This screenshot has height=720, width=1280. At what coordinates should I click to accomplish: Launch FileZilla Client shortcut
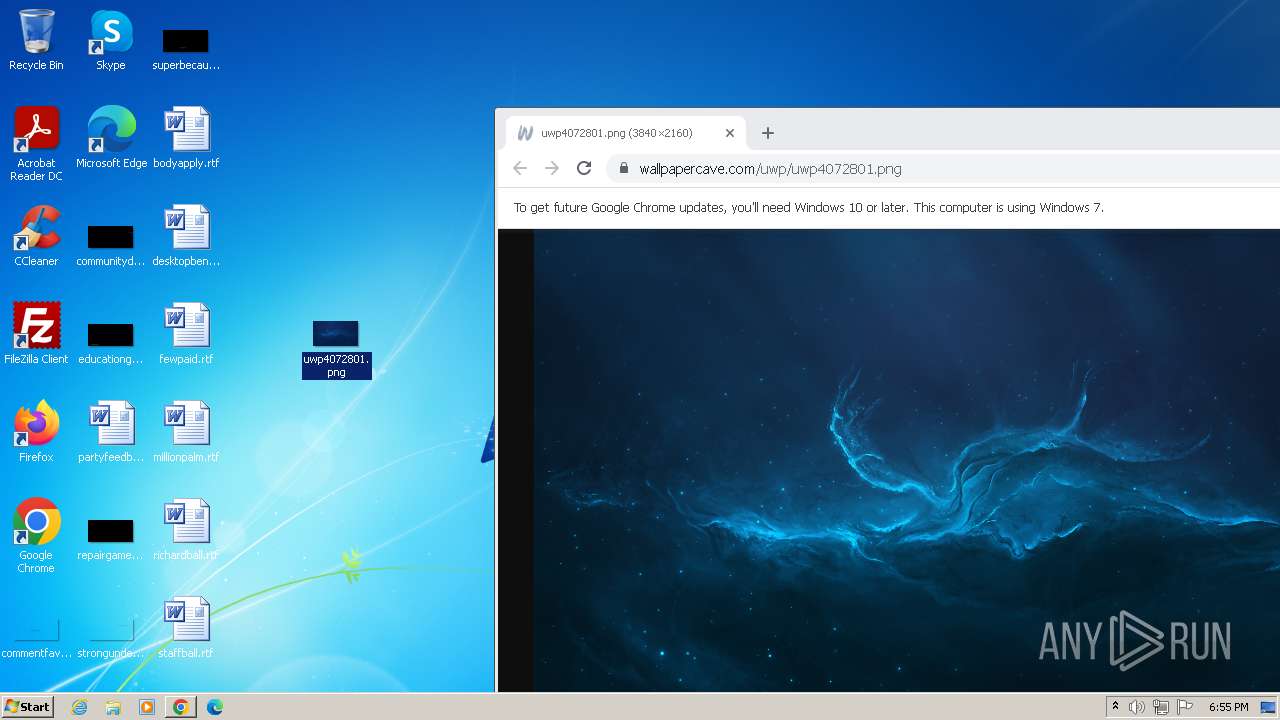pyautogui.click(x=36, y=334)
